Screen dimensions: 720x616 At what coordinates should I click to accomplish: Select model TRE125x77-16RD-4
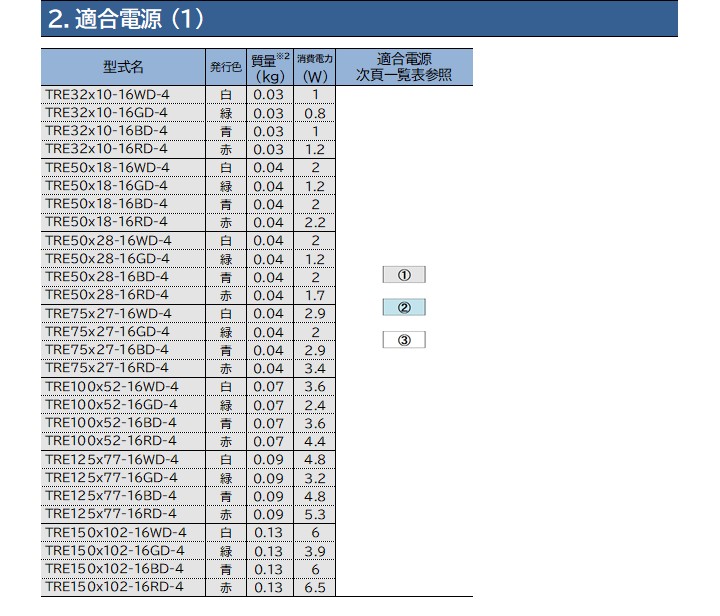click(x=111, y=514)
